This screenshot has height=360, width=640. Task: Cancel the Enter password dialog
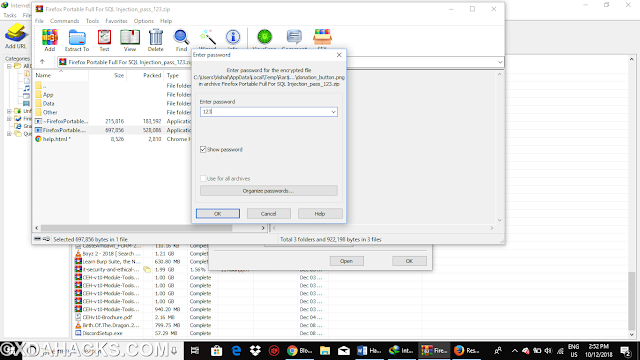(269, 213)
